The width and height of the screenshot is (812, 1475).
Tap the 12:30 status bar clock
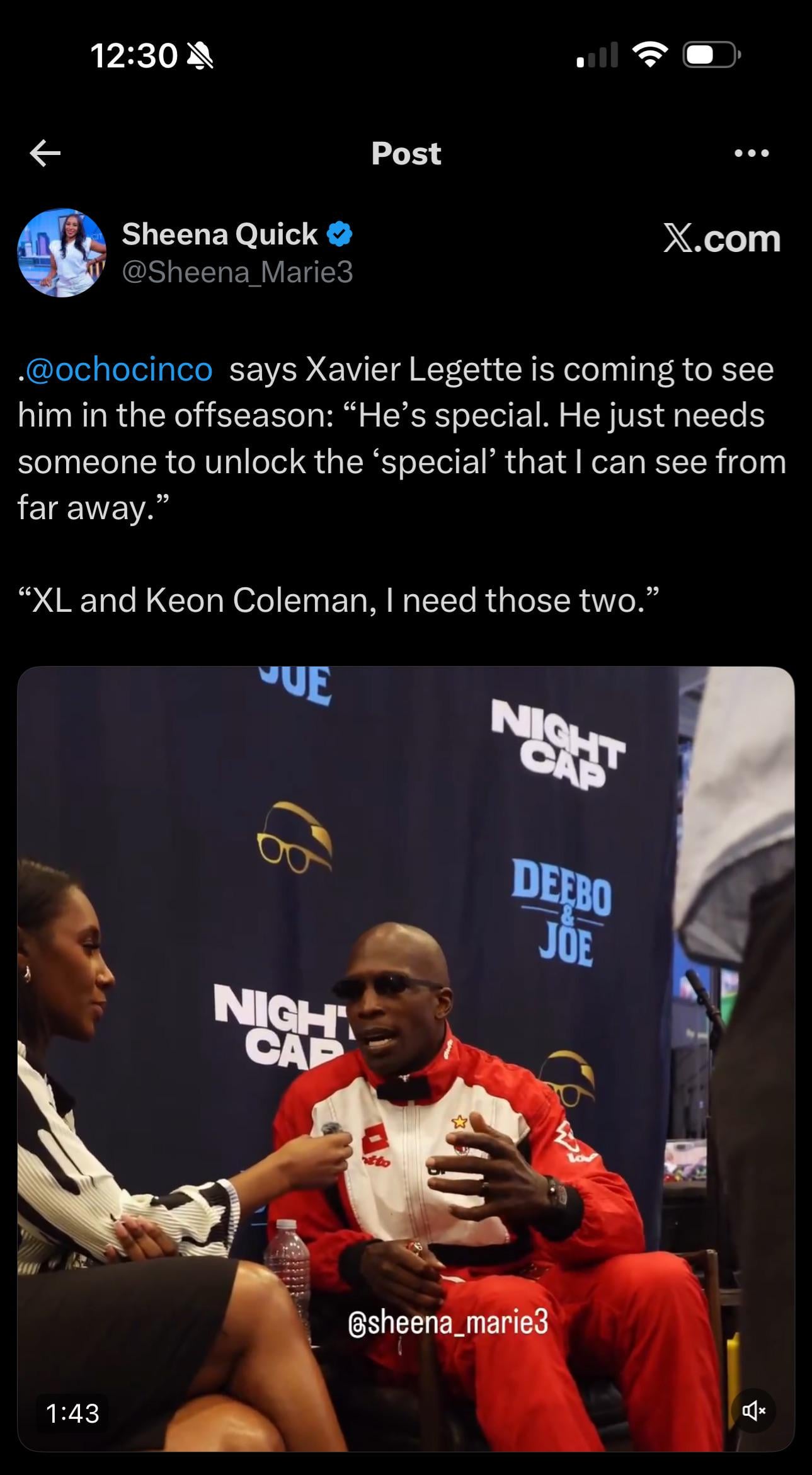pyautogui.click(x=134, y=56)
